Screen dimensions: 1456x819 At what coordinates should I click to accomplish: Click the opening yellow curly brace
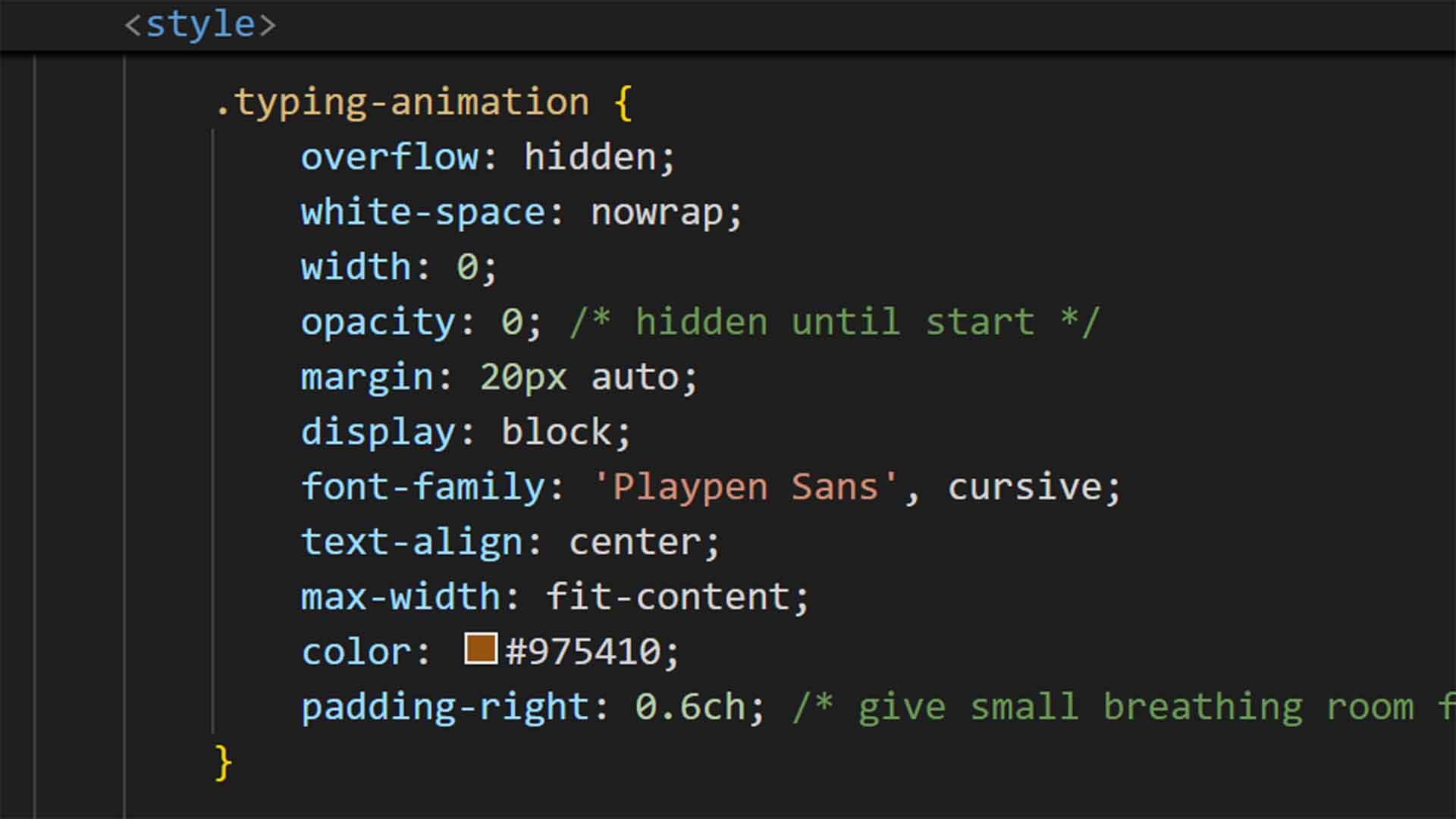point(623,102)
